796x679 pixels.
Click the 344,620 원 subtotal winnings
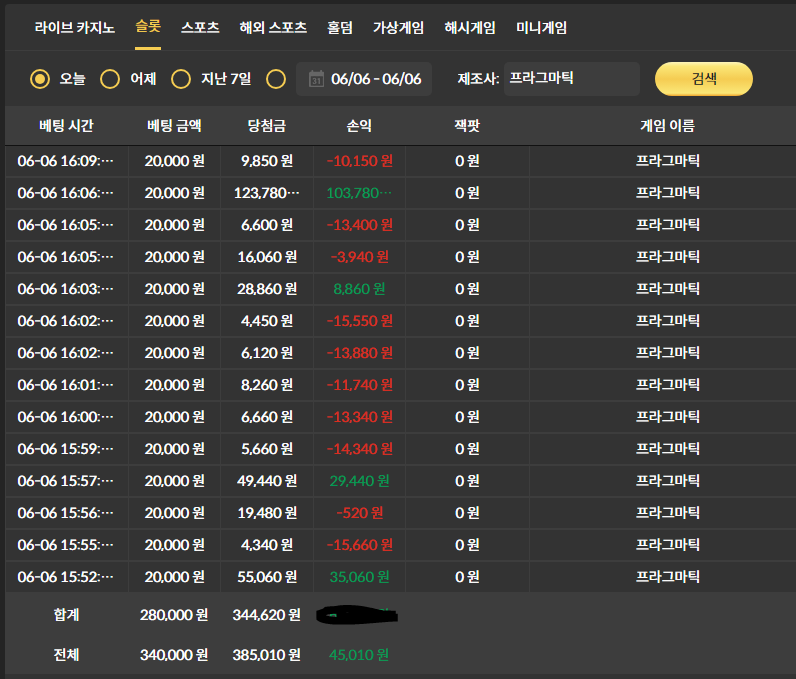[x=267, y=615]
